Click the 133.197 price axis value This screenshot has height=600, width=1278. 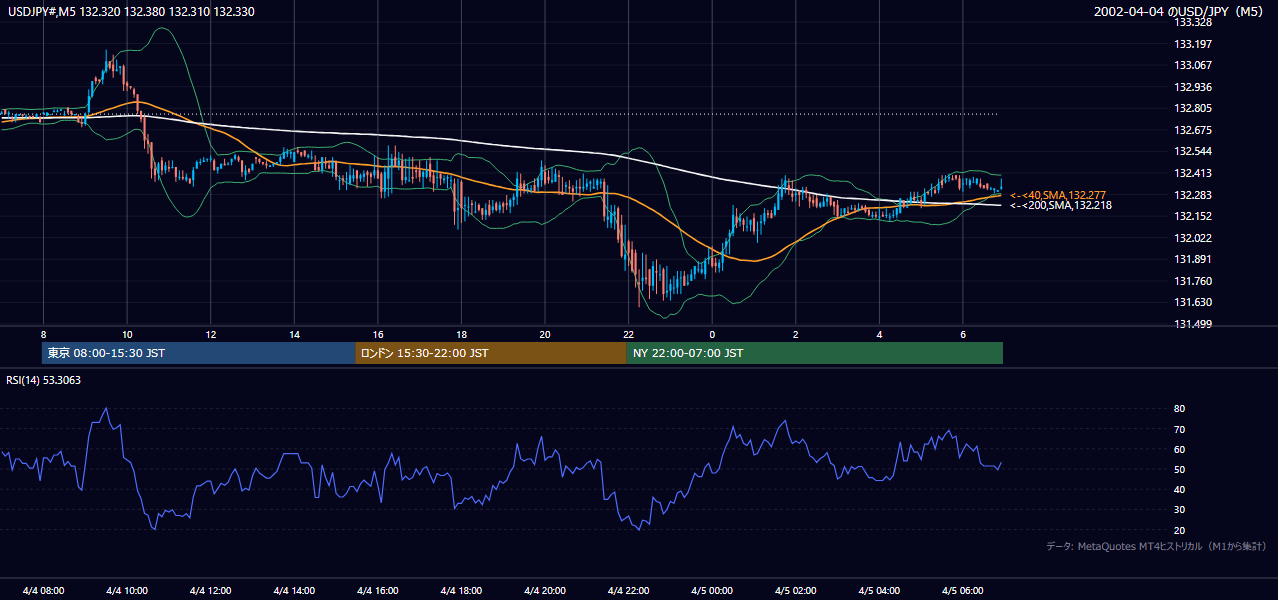(1192, 44)
